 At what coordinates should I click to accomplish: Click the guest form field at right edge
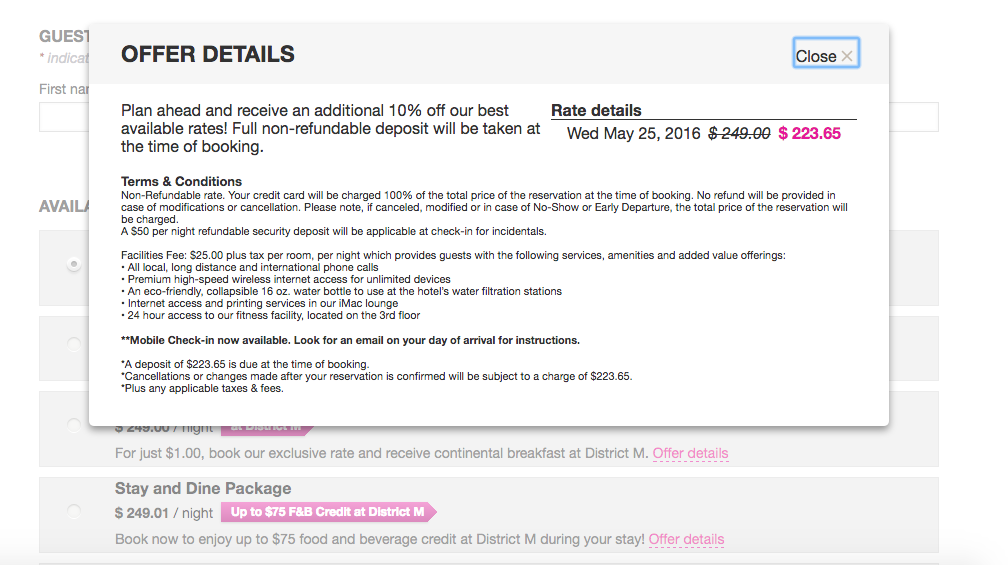(914, 117)
